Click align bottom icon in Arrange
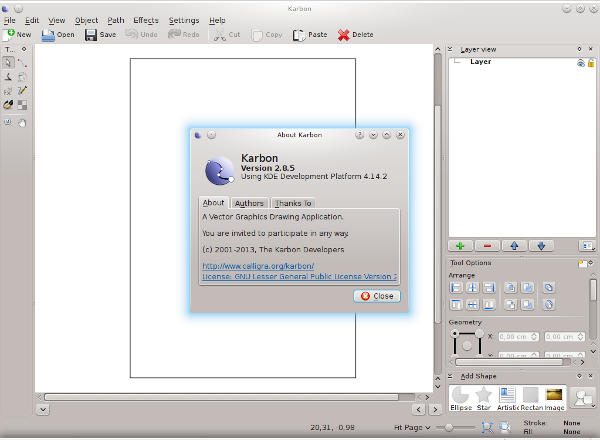 [489, 305]
